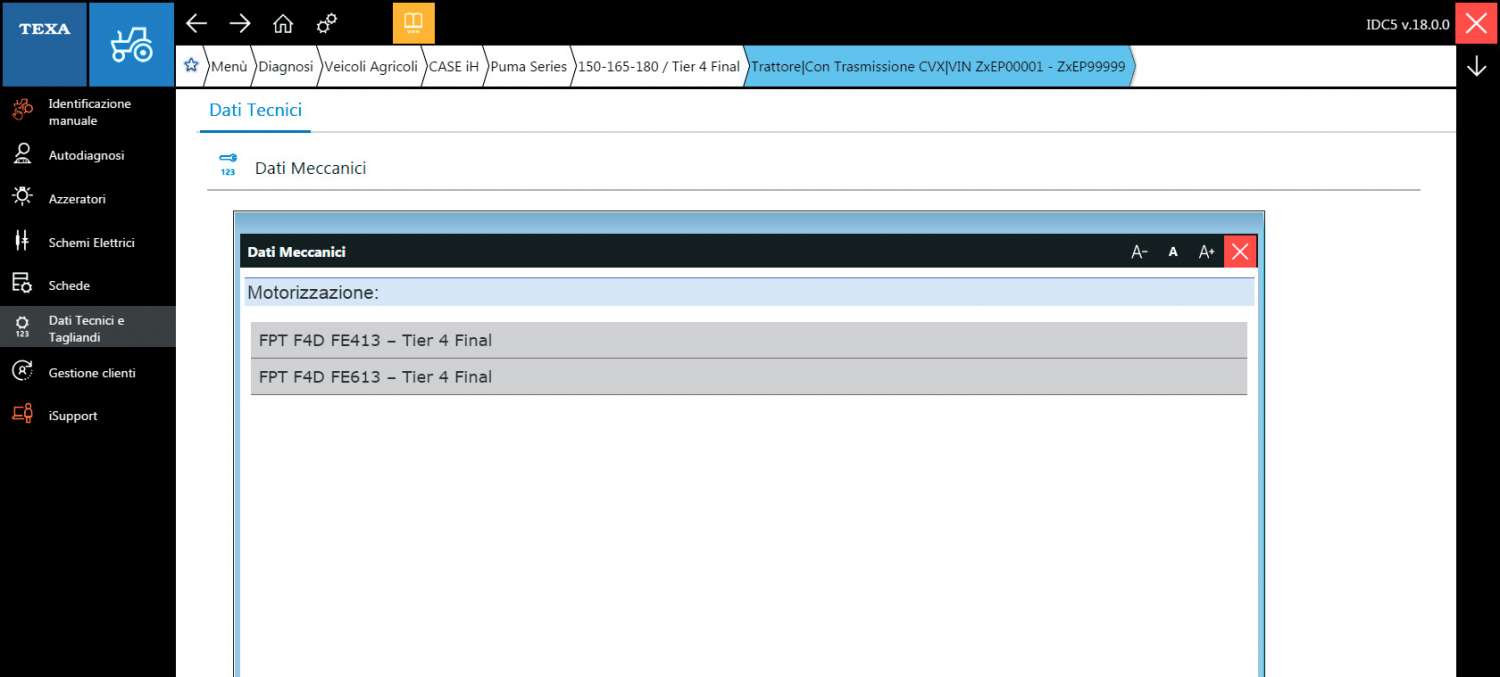1500x677 pixels.
Task: Click the iSupport orange icon
Action: [22, 414]
